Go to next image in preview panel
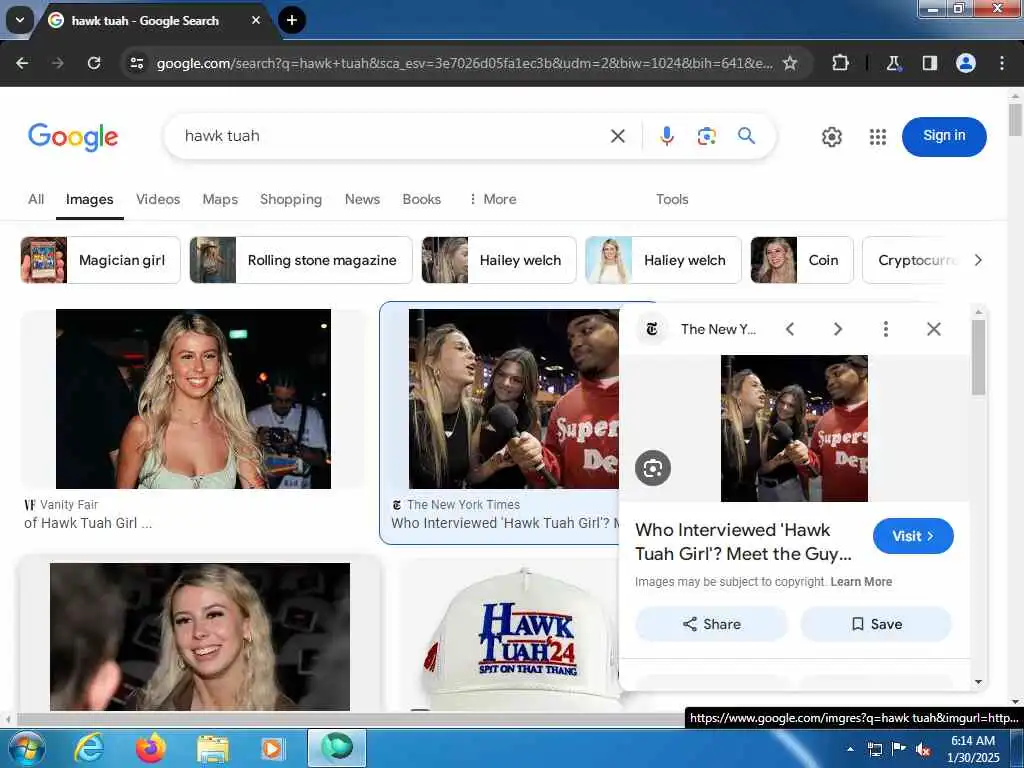1024x768 pixels. pyautogui.click(x=838, y=329)
